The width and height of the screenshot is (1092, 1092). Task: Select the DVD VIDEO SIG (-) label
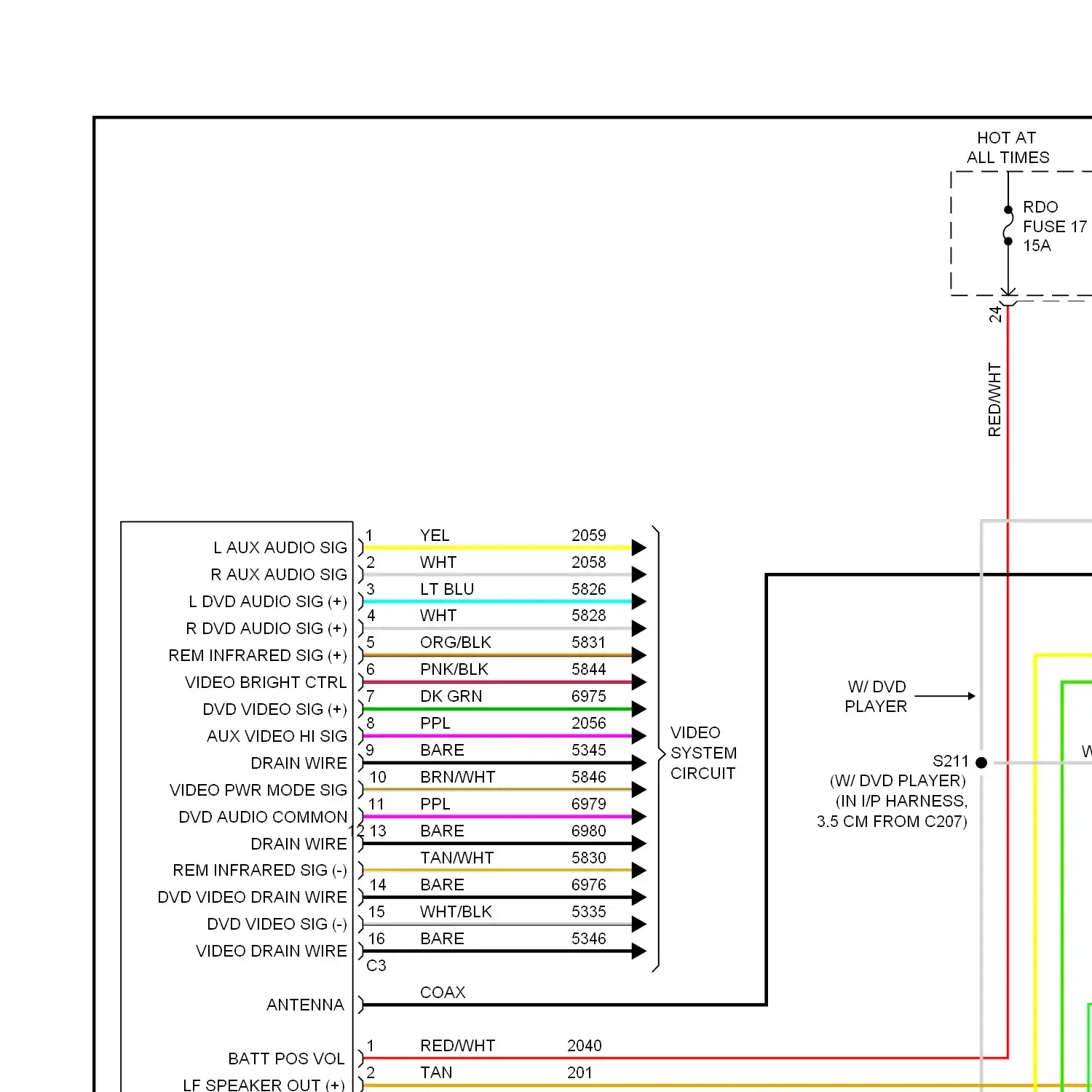(x=277, y=924)
